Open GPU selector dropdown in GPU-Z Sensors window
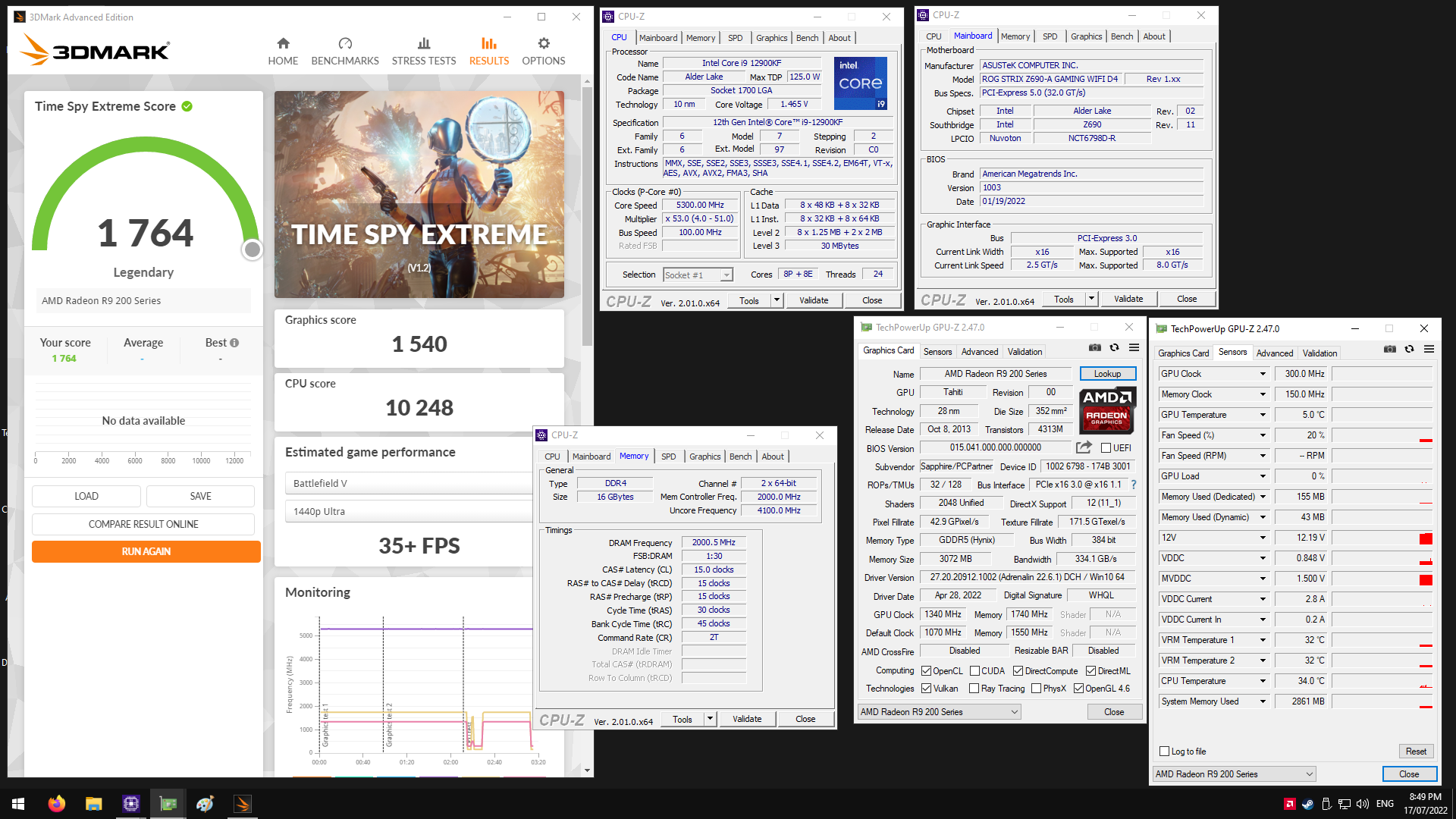 [1235, 774]
